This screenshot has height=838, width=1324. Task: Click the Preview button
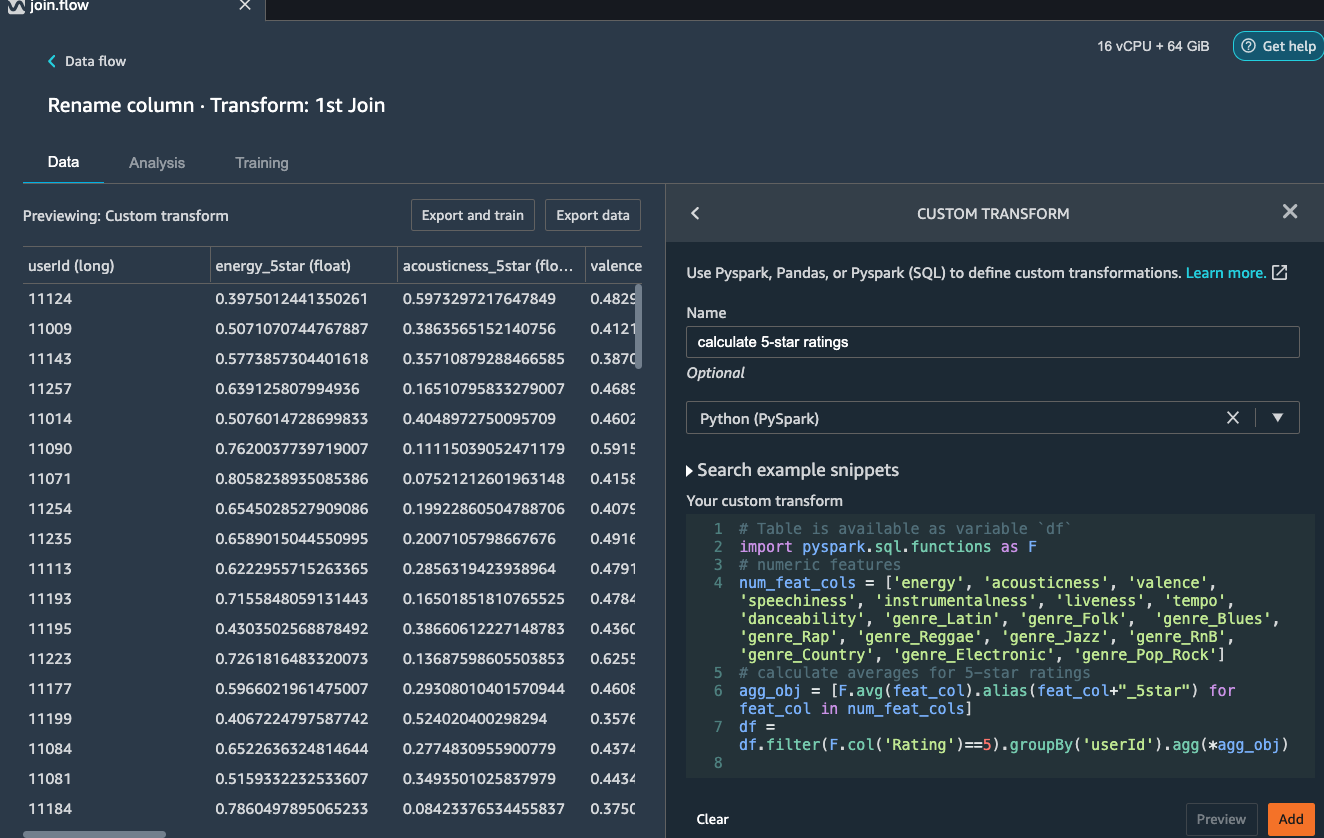[x=1221, y=819]
